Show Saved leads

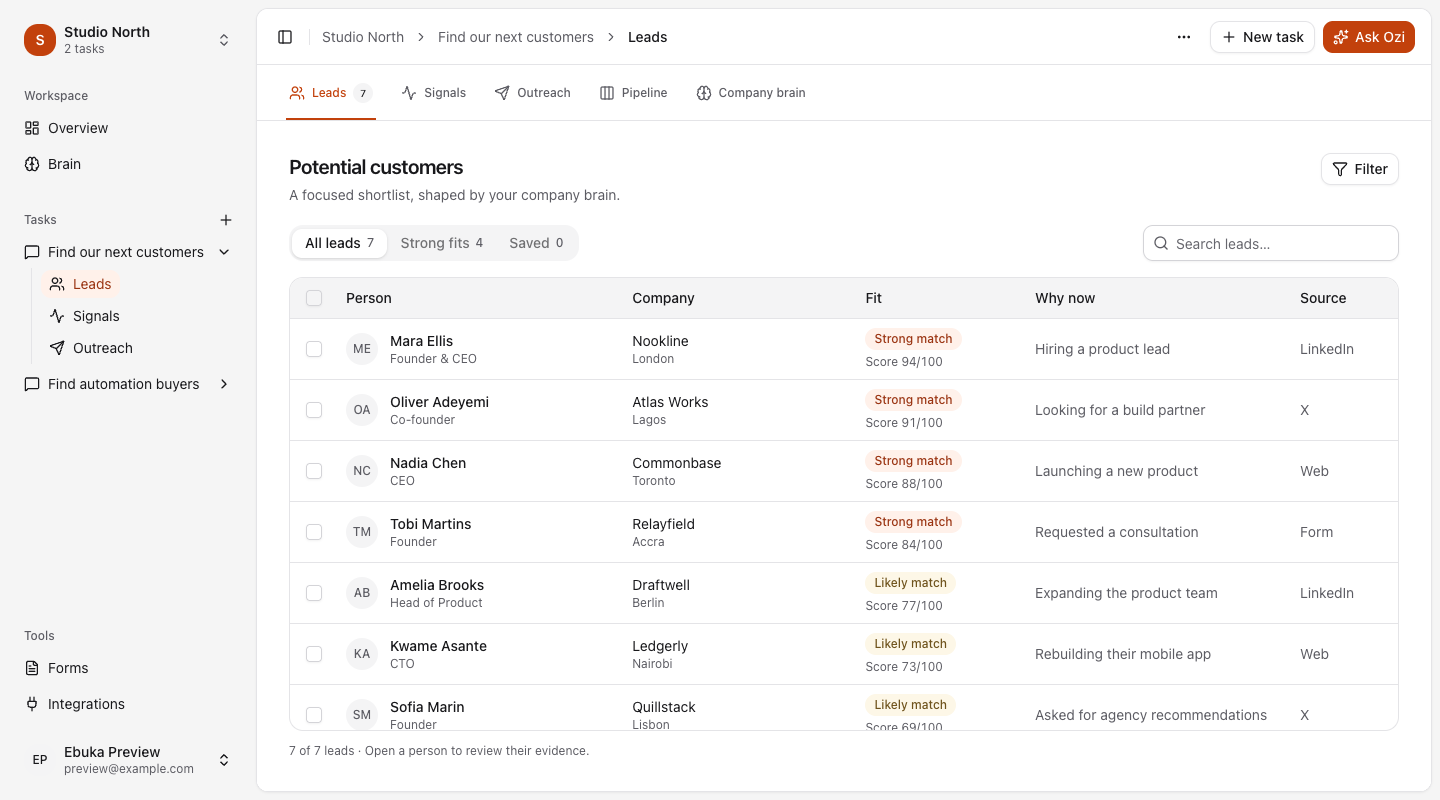point(536,243)
